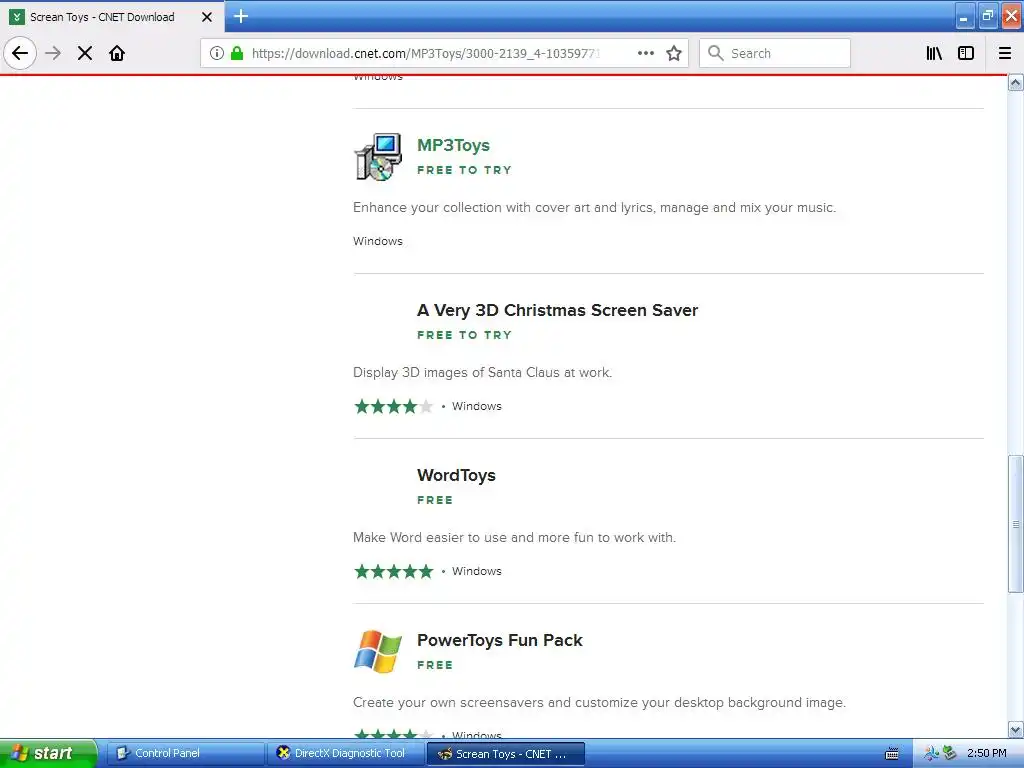This screenshot has width=1024, height=768.
Task: Switch to DirectX Diagnostic Tool in taskbar
Action: tap(345, 754)
